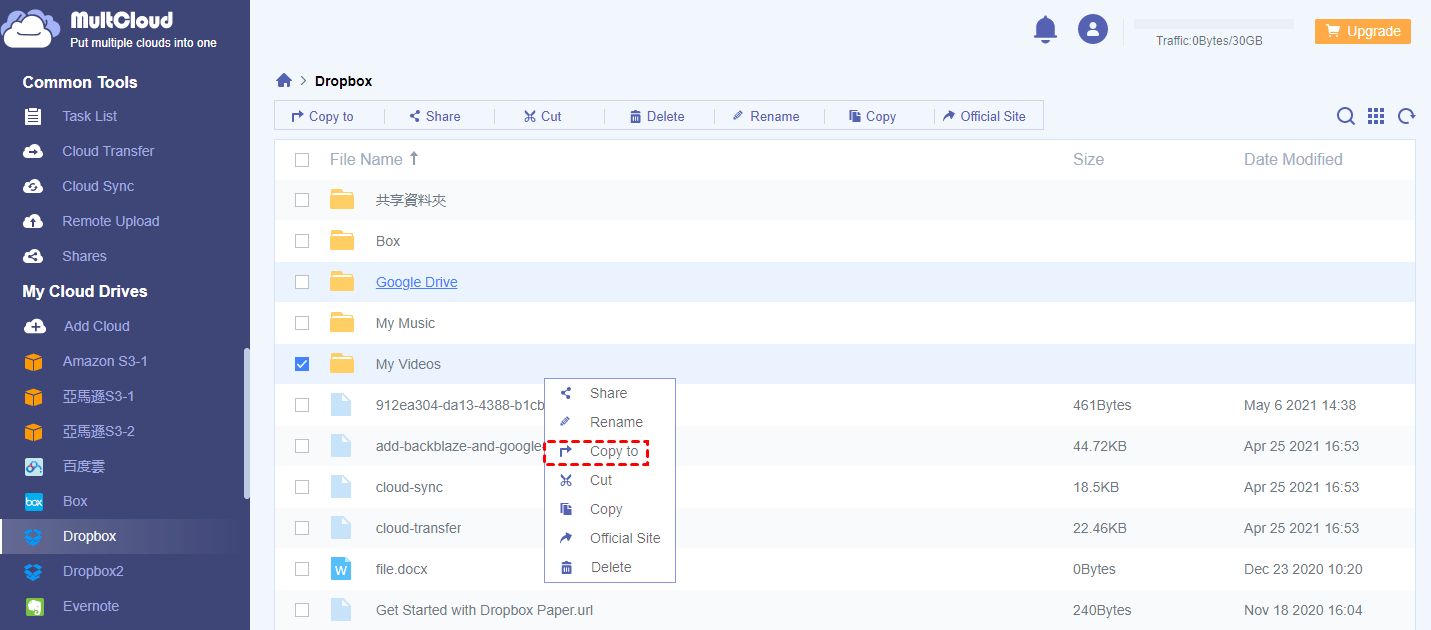Open Box folder name in list

point(388,241)
